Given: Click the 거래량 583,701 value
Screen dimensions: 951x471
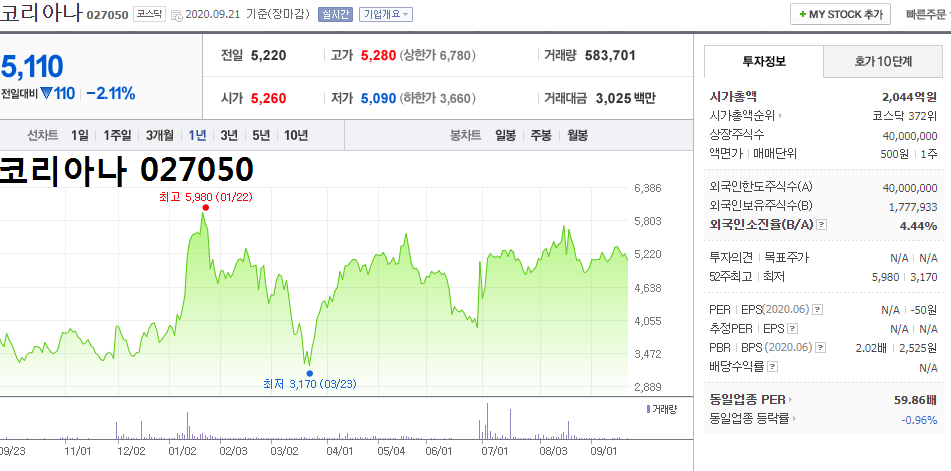Looking at the screenshot, I should pyautogui.click(x=610, y=56).
